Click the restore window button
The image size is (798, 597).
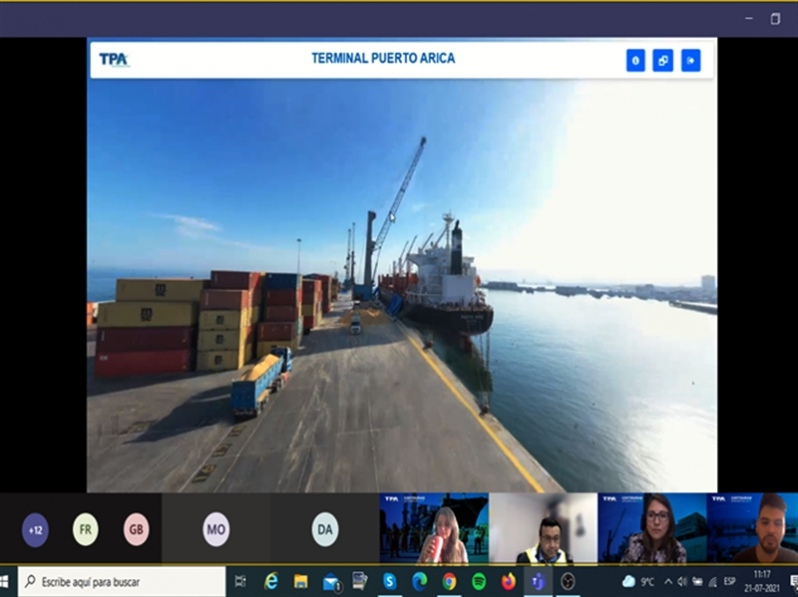(x=775, y=19)
